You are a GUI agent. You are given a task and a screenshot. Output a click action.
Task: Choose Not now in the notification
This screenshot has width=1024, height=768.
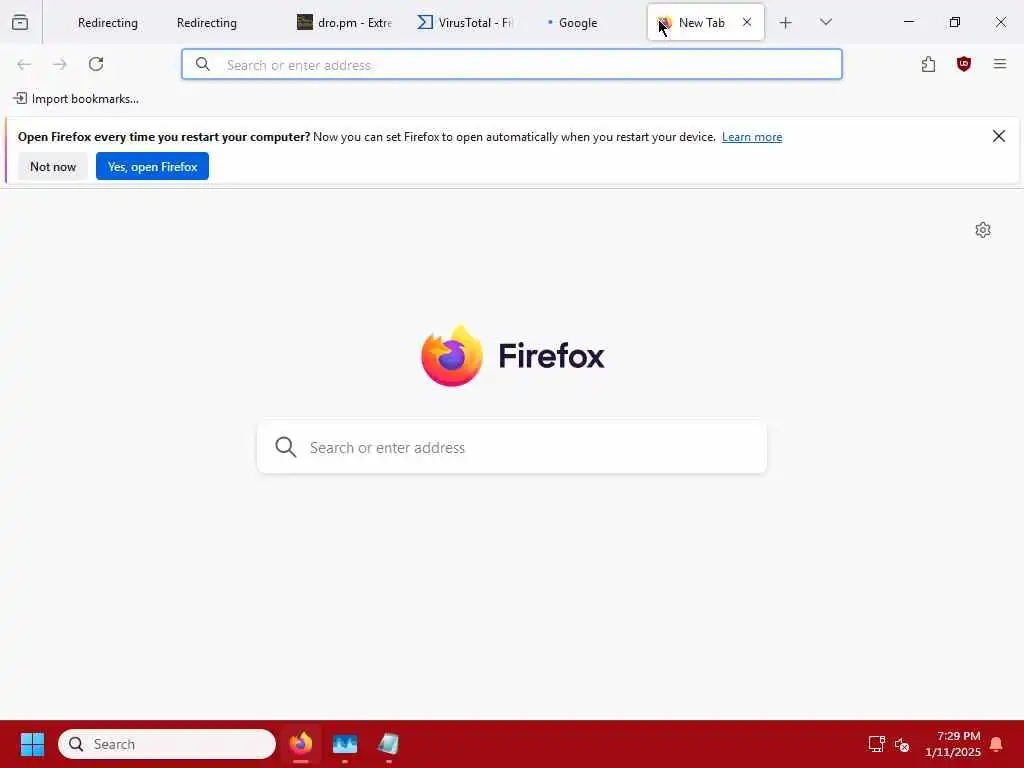[53, 167]
